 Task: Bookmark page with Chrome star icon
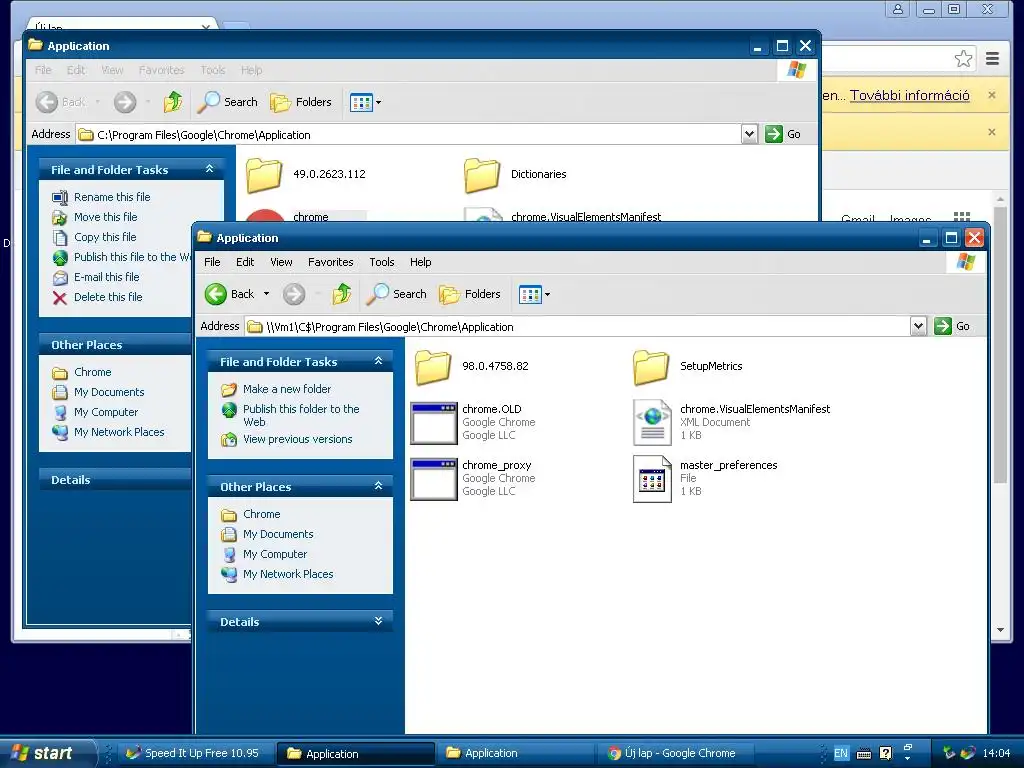tap(963, 59)
